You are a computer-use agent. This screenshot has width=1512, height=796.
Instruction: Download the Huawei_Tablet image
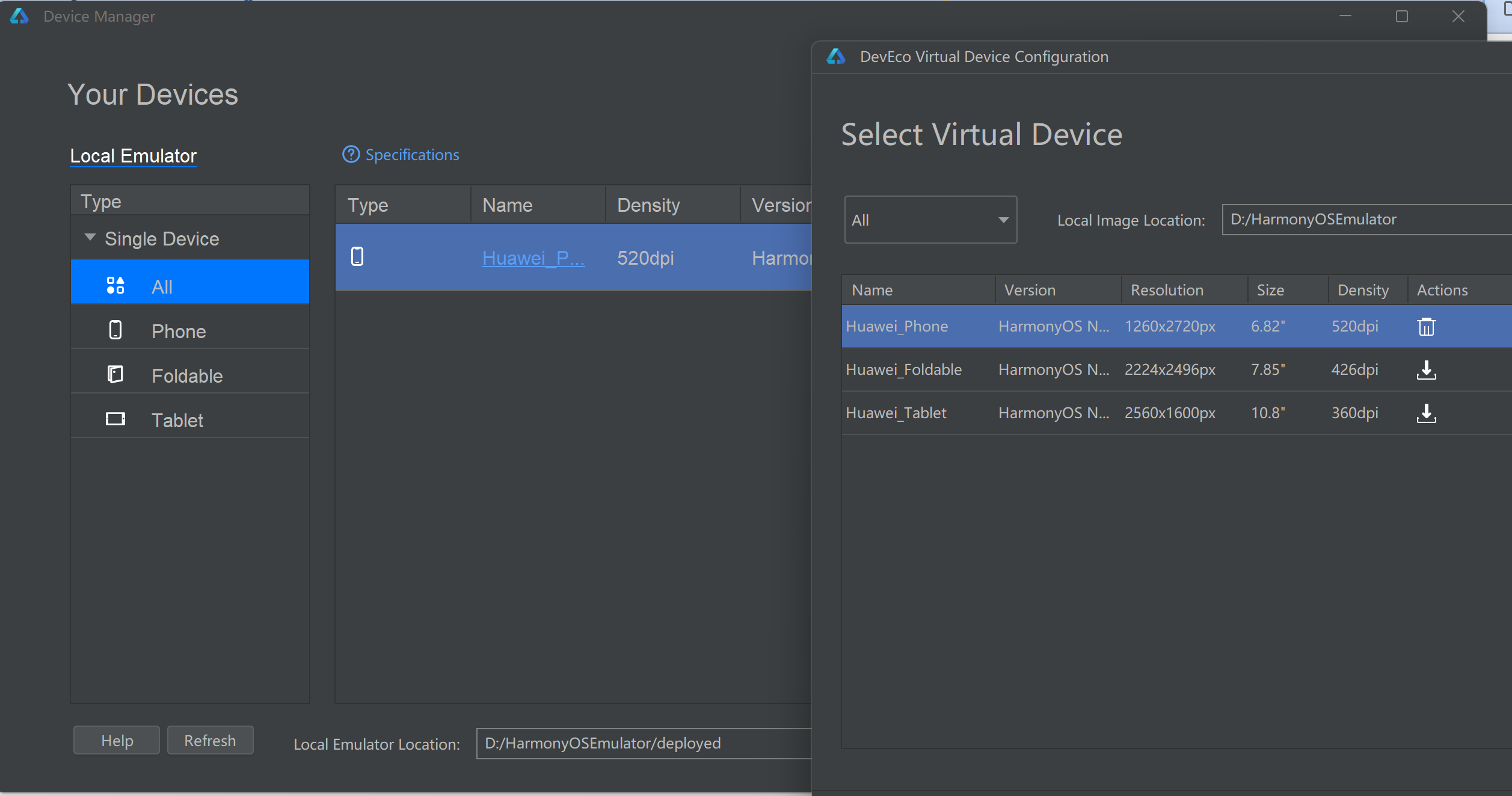point(1426,413)
